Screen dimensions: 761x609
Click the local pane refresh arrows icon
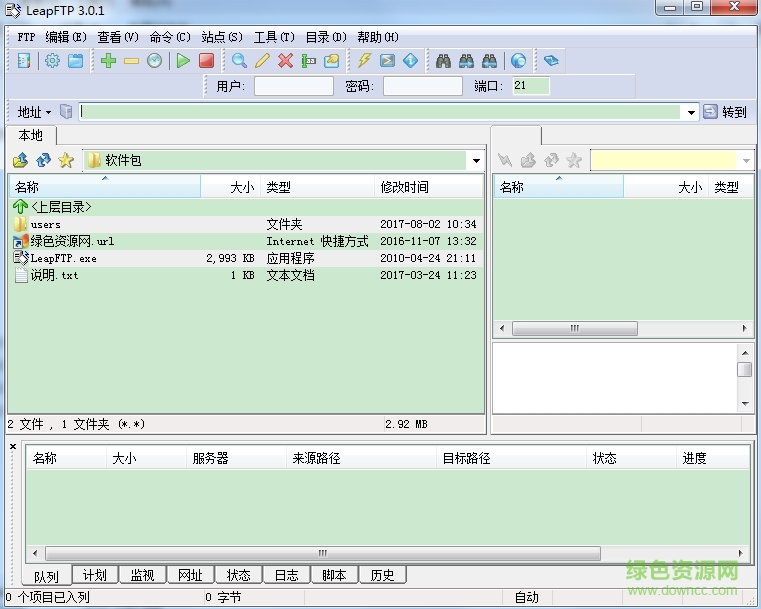[x=43, y=160]
